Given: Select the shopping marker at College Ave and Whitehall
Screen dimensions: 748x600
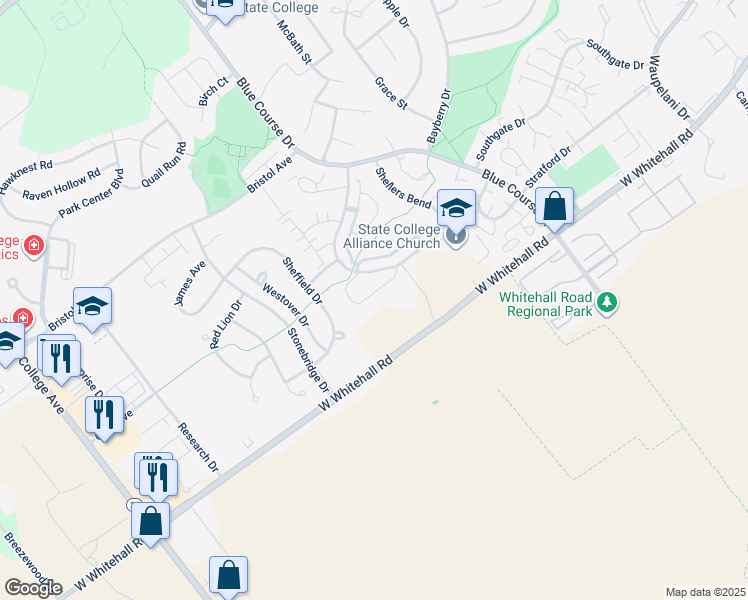Looking at the screenshot, I should 150,522.
